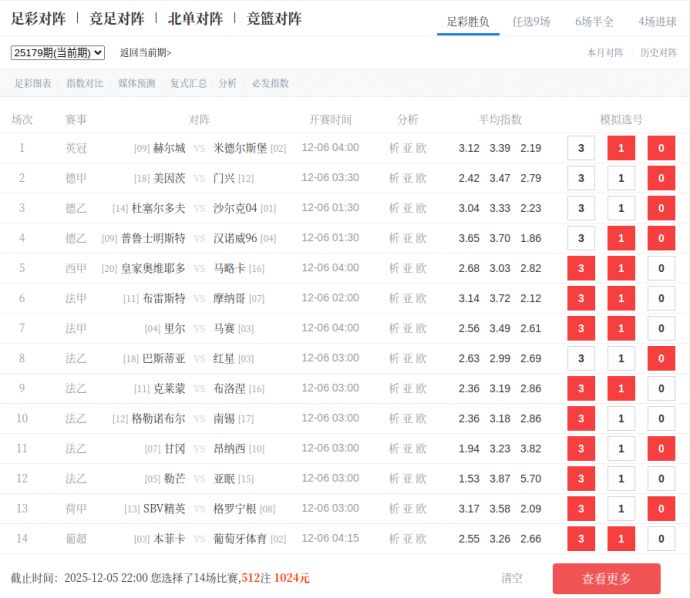690x598 pixels.
Task: Deselect the 0 pick for match 4 普鲁士明斯特
Action: pos(661,238)
